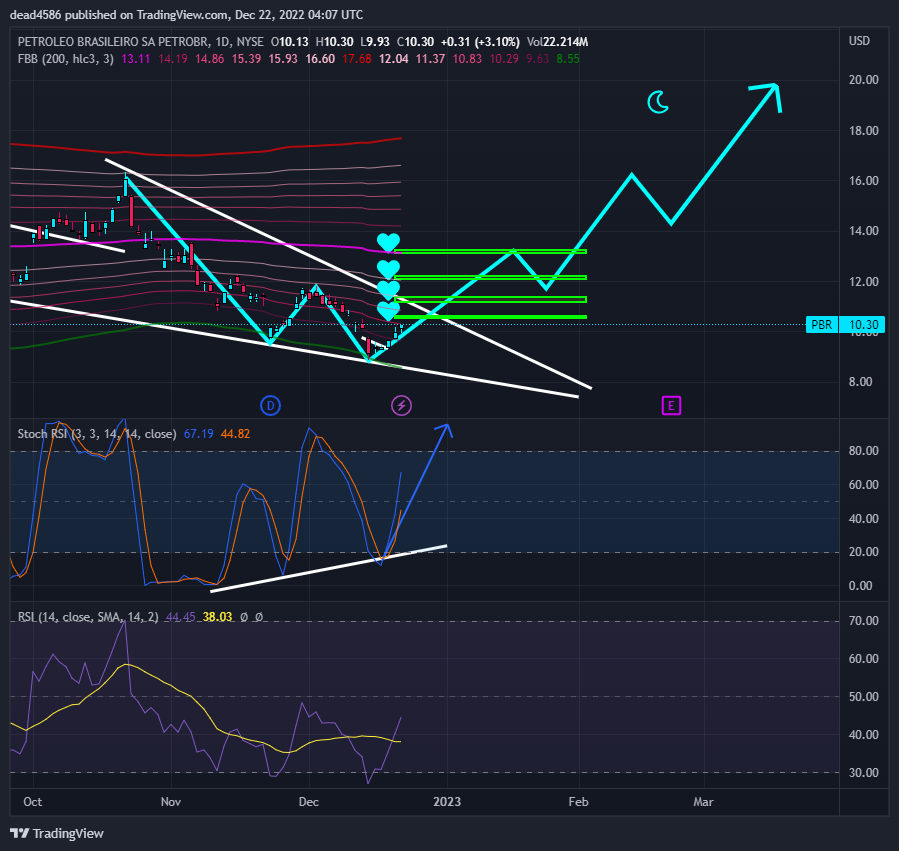Click the green FBB value 8.55
The width and height of the screenshot is (899, 851).
[x=568, y=58]
